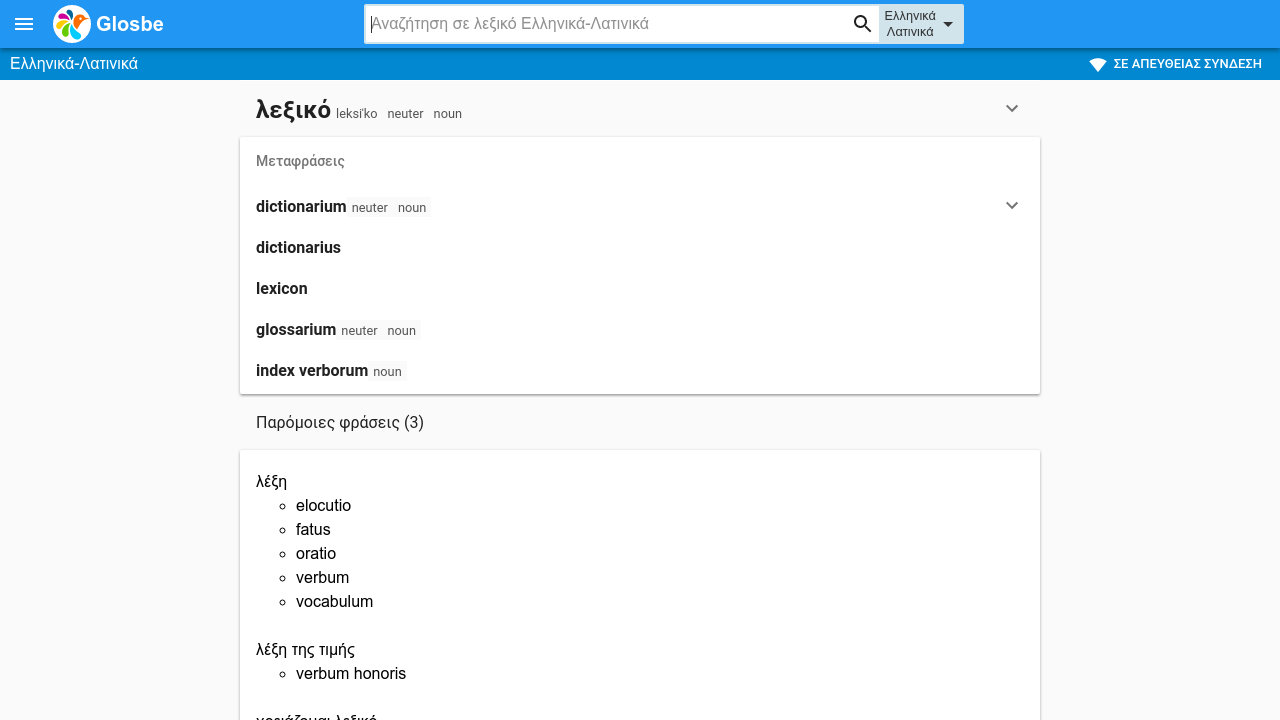
Task: Click the phrase λέξη της τιμής
Action: pos(305,650)
